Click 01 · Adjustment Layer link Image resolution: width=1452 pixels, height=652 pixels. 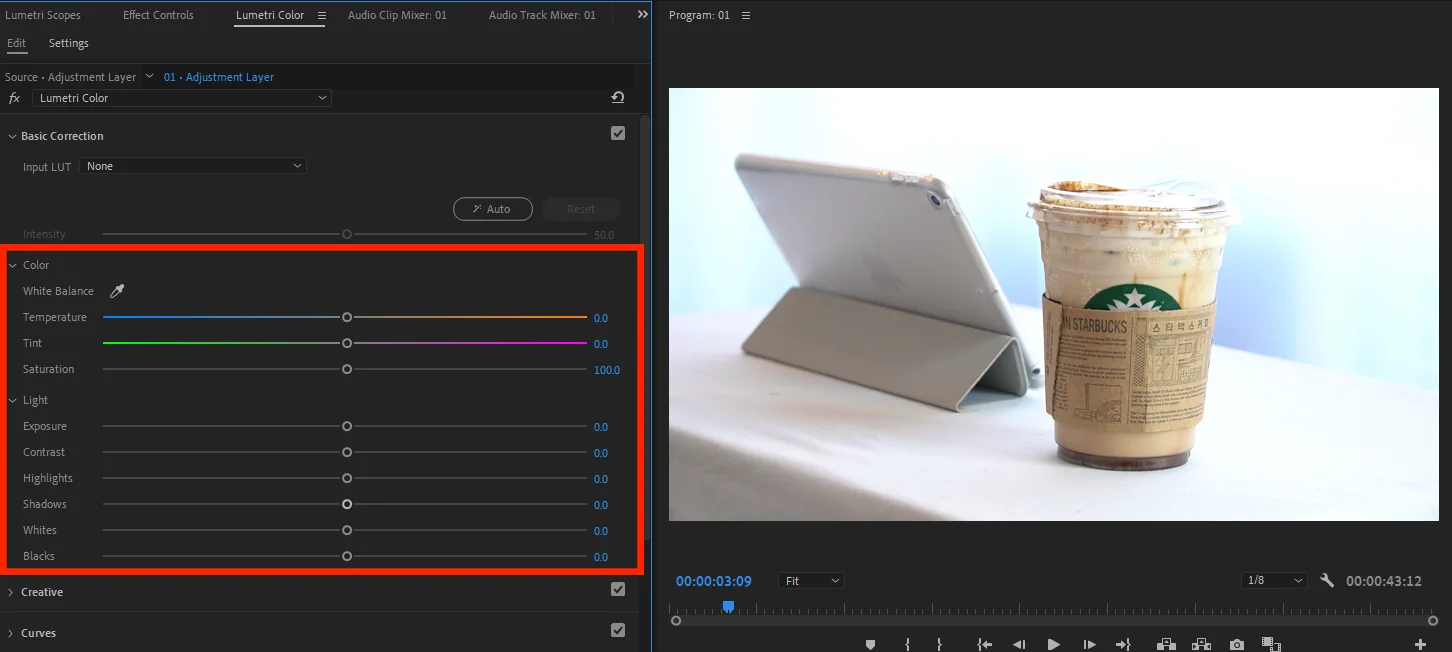coord(219,77)
